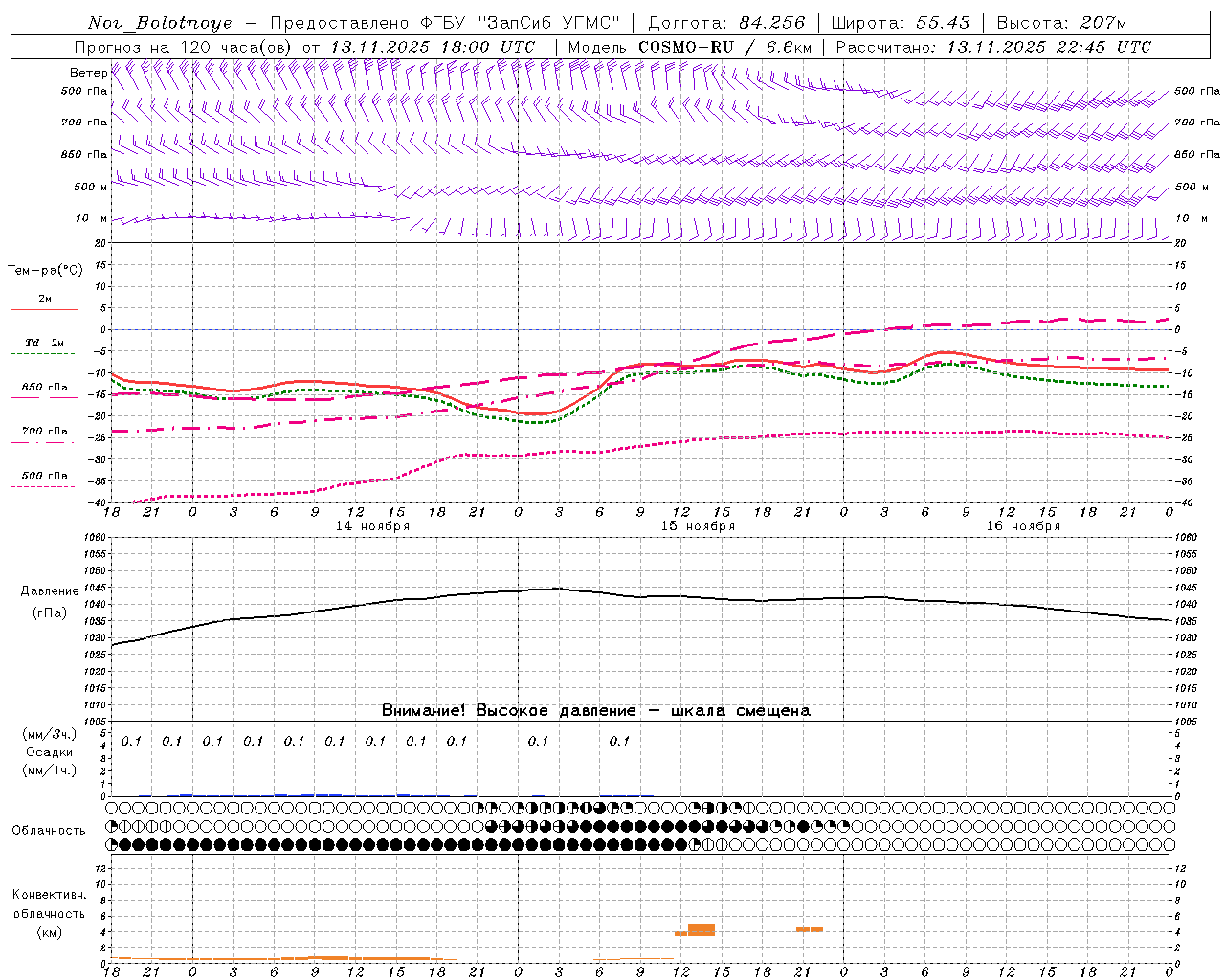Image resolution: width=1225 pixels, height=980 pixels.
Task: Click the '14 ноября' date label
Action: click(x=372, y=526)
